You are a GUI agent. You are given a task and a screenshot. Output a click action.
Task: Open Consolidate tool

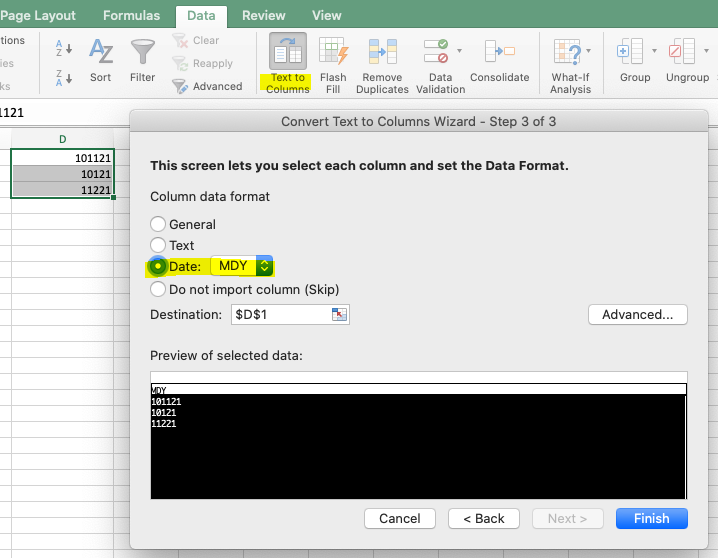pos(500,60)
